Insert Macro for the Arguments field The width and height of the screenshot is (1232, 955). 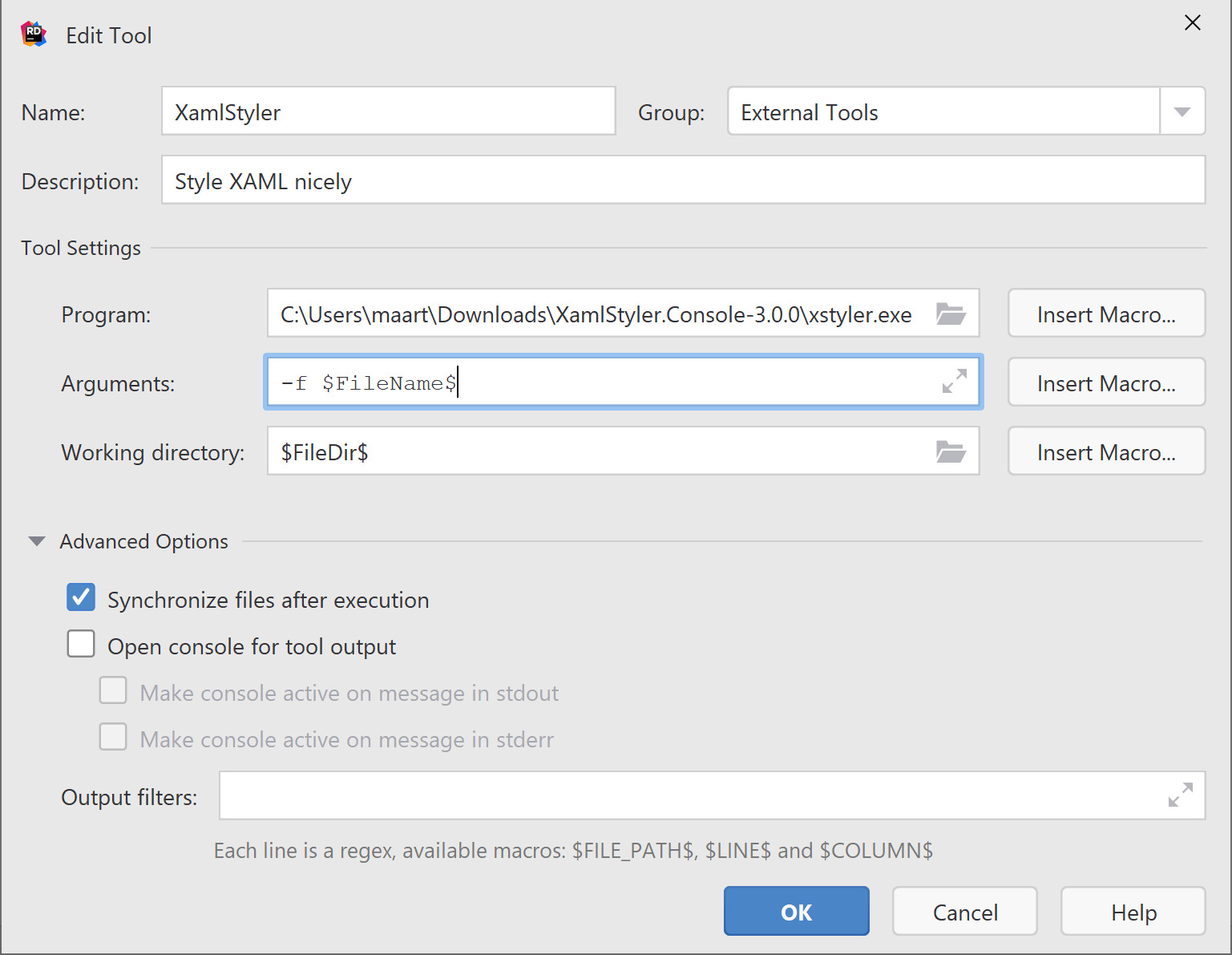click(x=1106, y=382)
